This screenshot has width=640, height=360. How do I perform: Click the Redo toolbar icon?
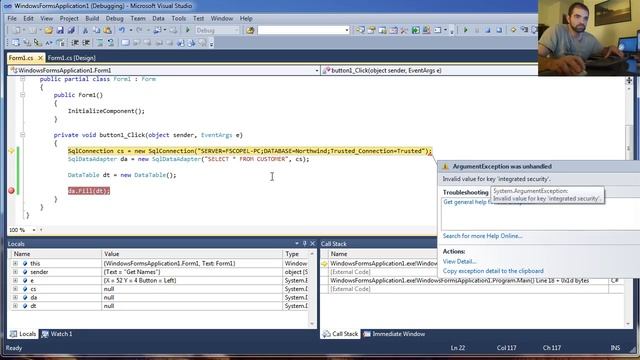(139, 30)
